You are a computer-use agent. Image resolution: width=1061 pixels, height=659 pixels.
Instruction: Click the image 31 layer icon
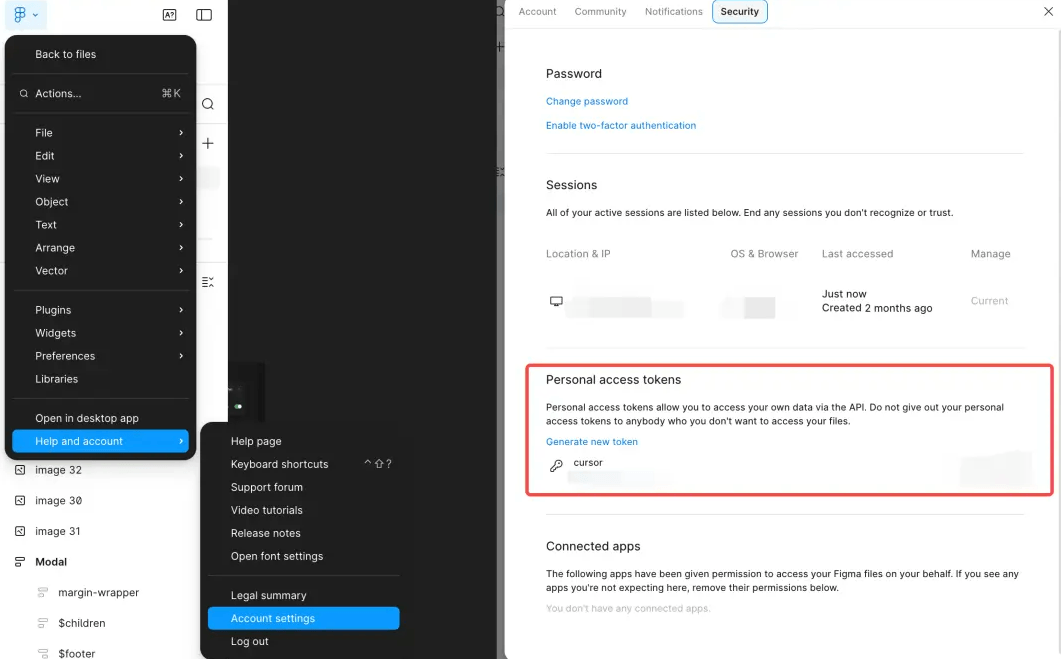point(20,531)
